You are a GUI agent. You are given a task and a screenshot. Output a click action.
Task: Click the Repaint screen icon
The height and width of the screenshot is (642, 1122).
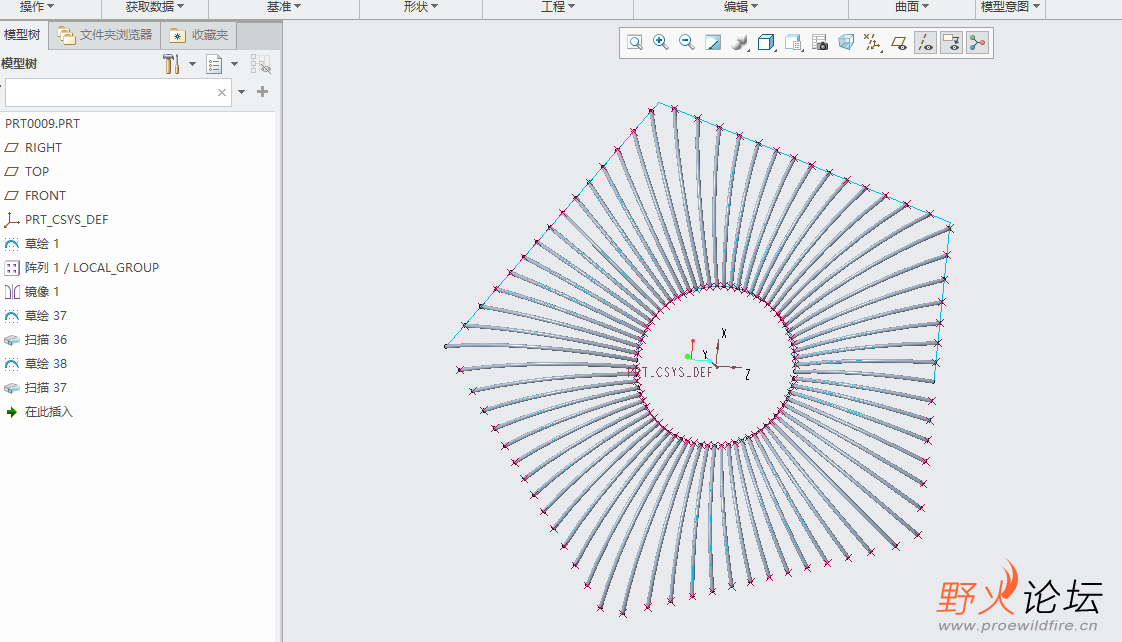click(x=714, y=42)
